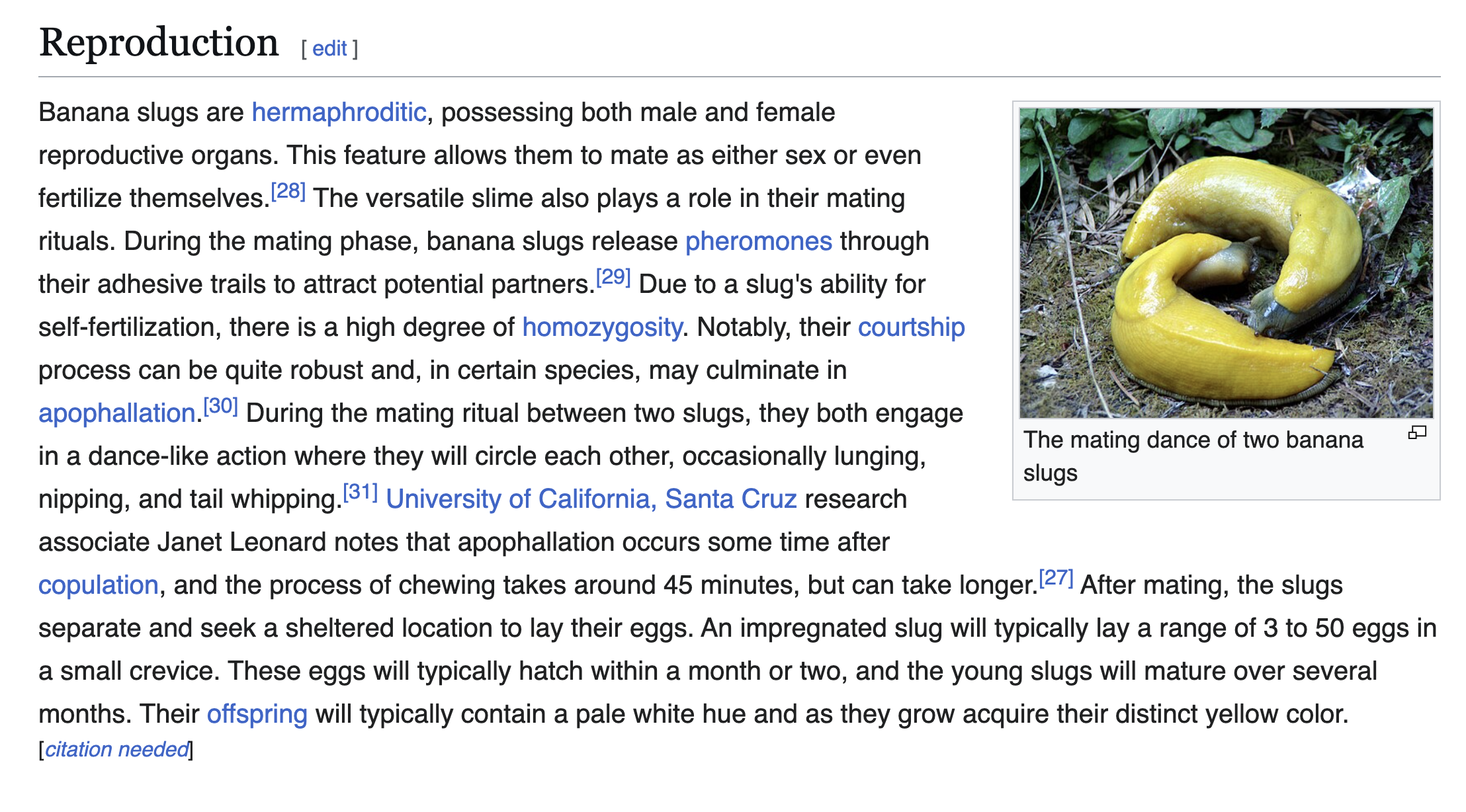
Task: Open citation number 30
Action: [220, 406]
